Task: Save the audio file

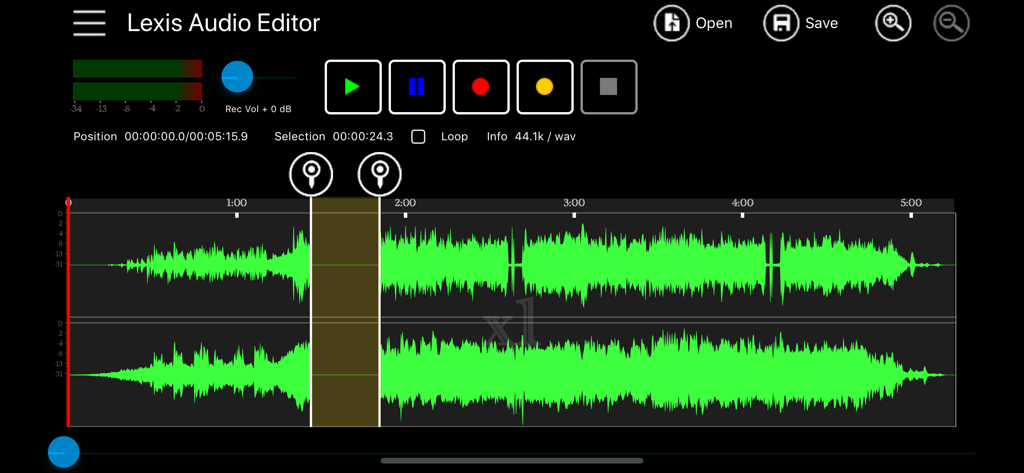Action: click(801, 24)
